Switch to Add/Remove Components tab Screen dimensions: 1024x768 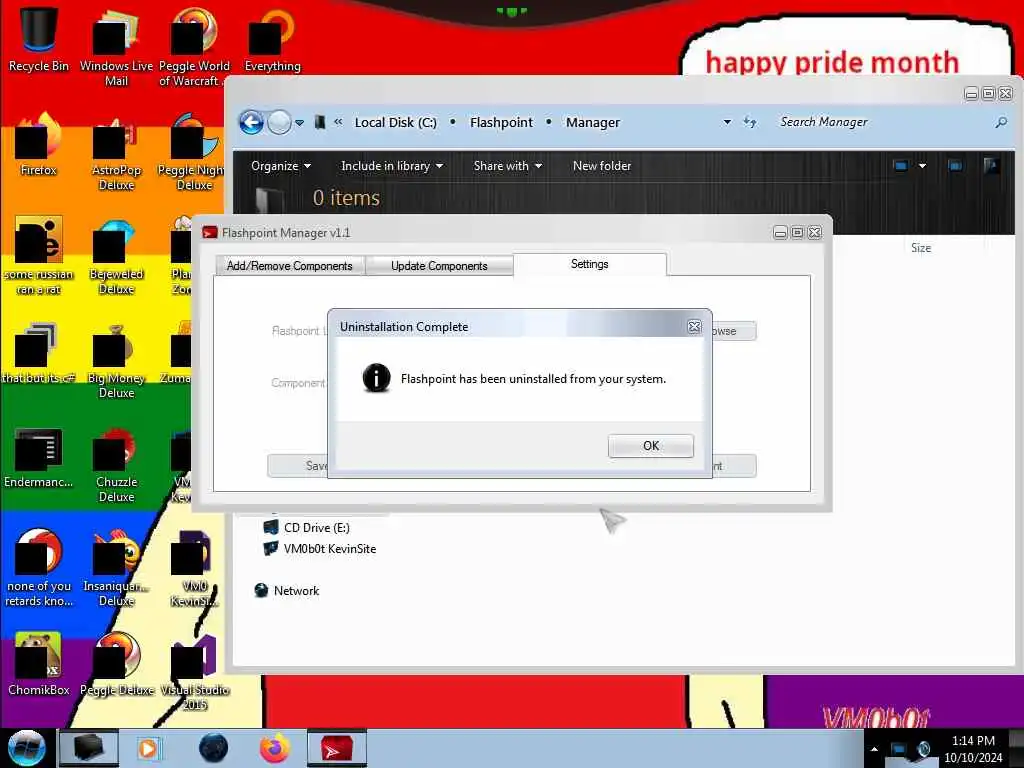click(x=289, y=266)
